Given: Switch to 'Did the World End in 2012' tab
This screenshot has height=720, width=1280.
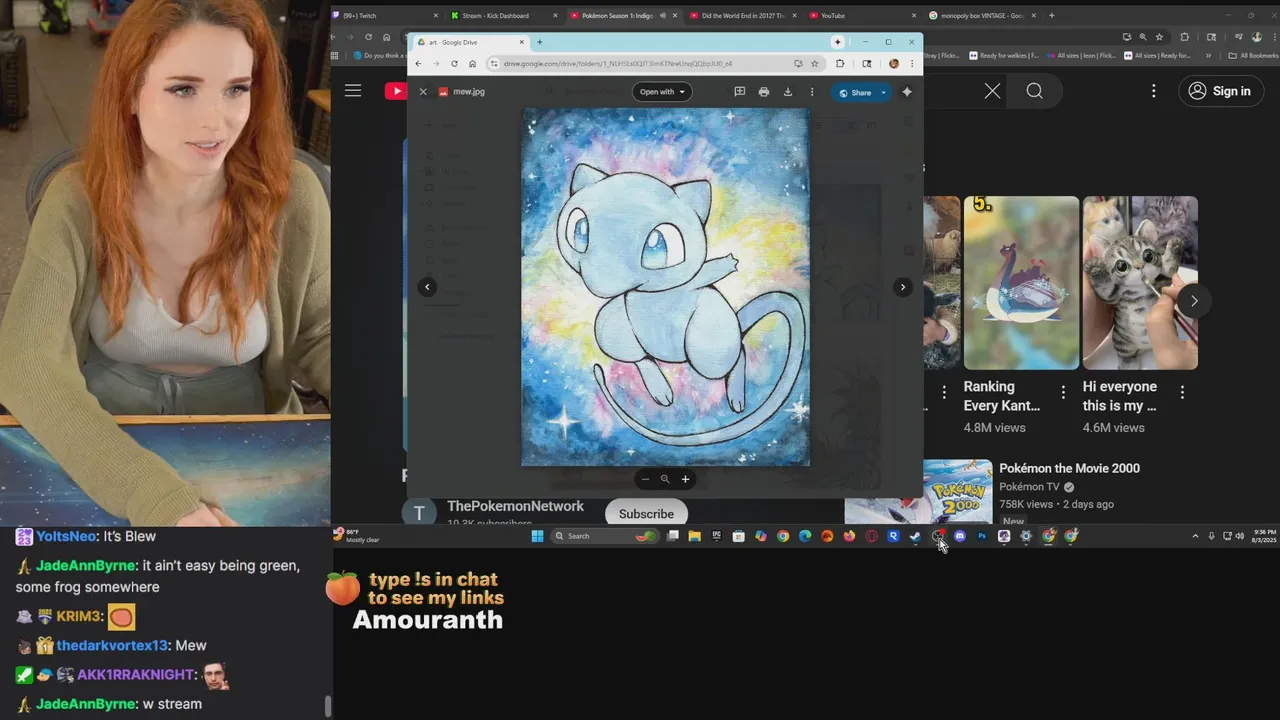Looking at the screenshot, I should pos(742,16).
